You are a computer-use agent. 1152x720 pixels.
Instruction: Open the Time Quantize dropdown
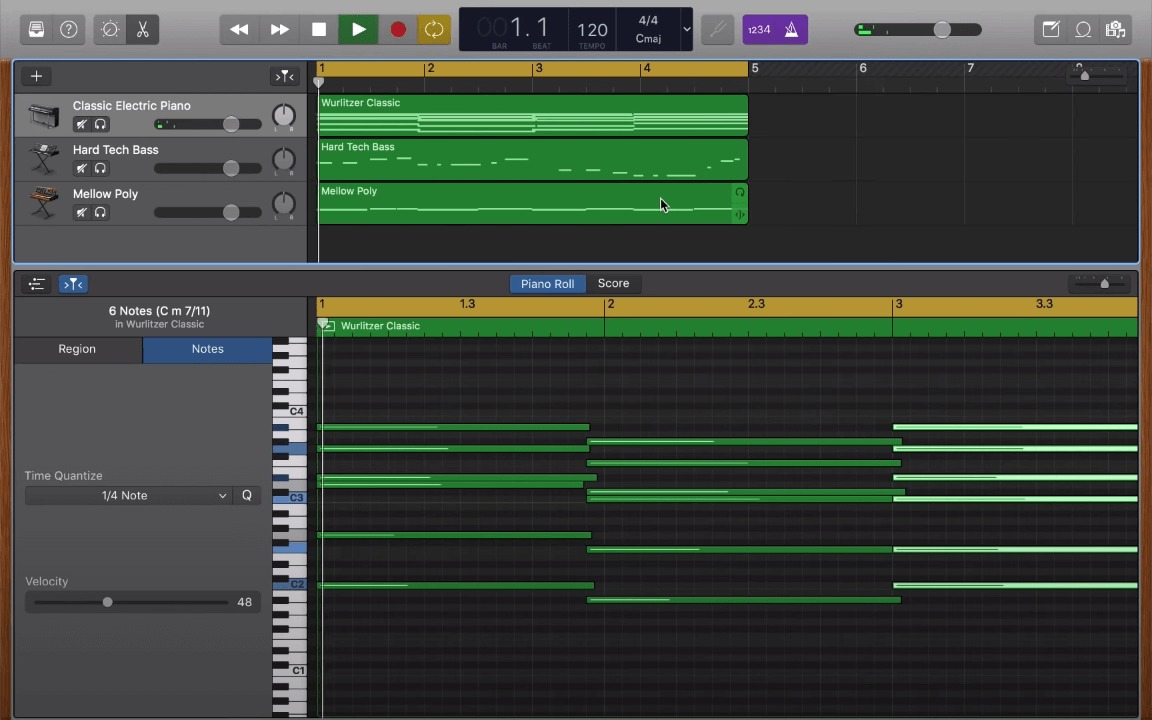click(x=130, y=495)
